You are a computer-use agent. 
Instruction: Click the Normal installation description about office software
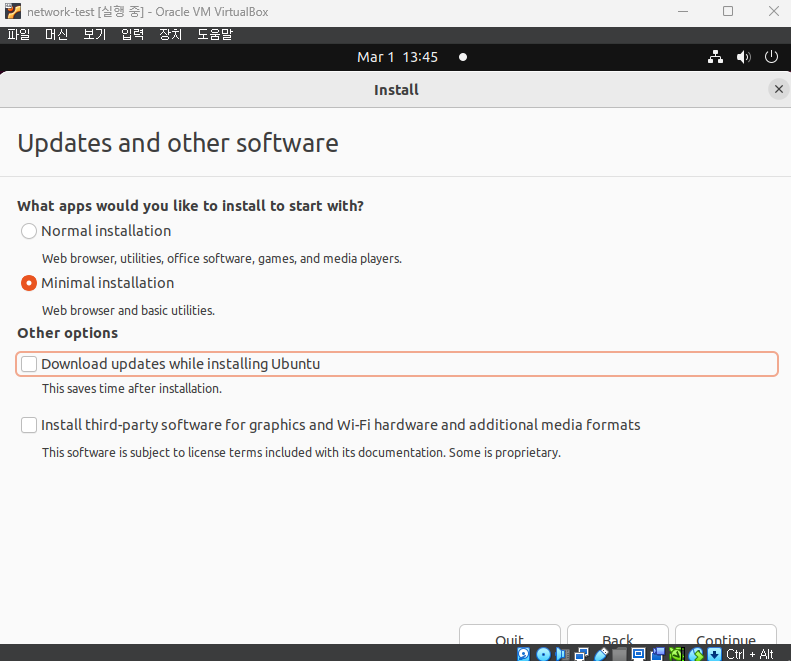(x=222, y=258)
